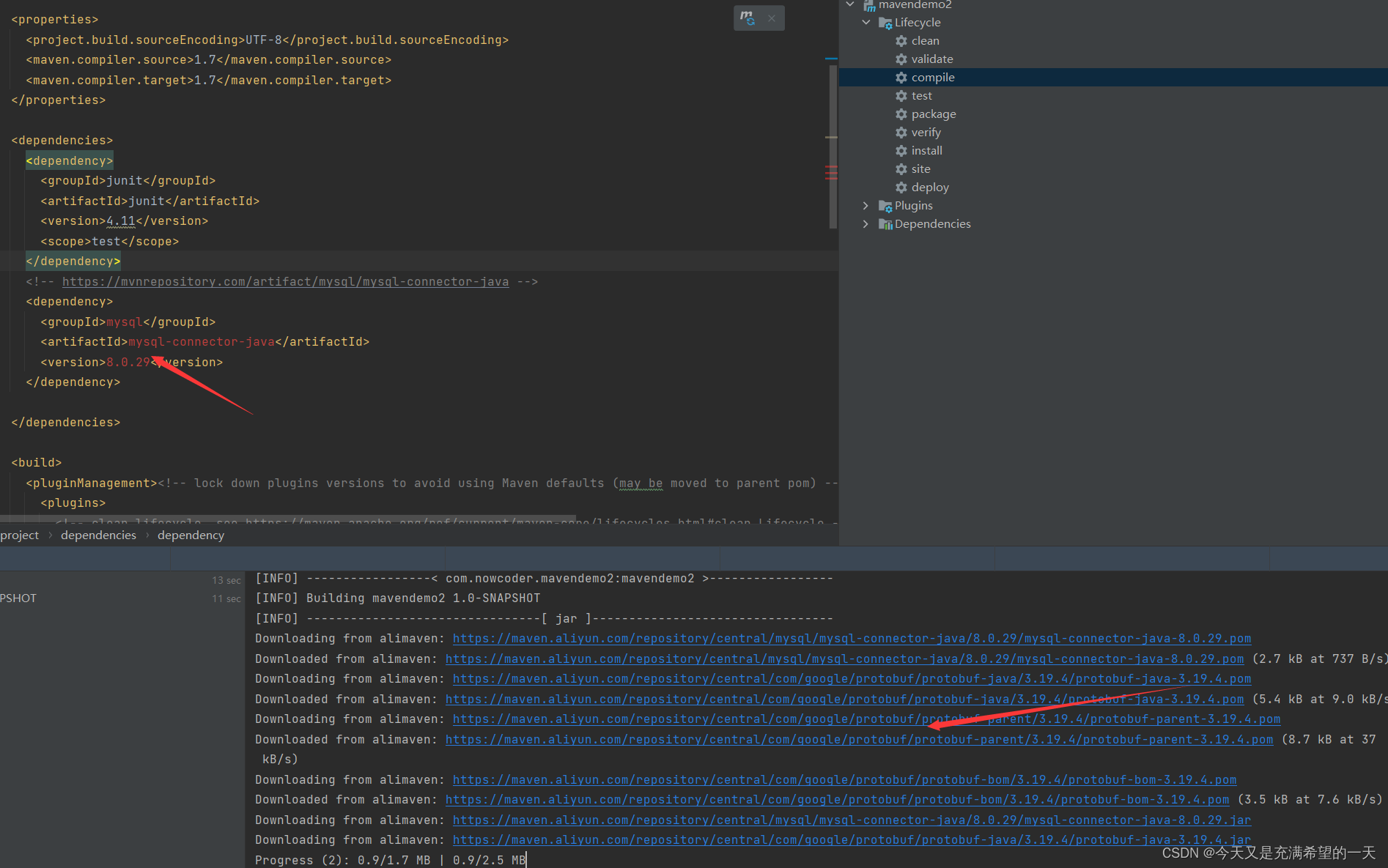Open Downloaded protobuf-parent-3.19.4.pom link

[x=859, y=740]
